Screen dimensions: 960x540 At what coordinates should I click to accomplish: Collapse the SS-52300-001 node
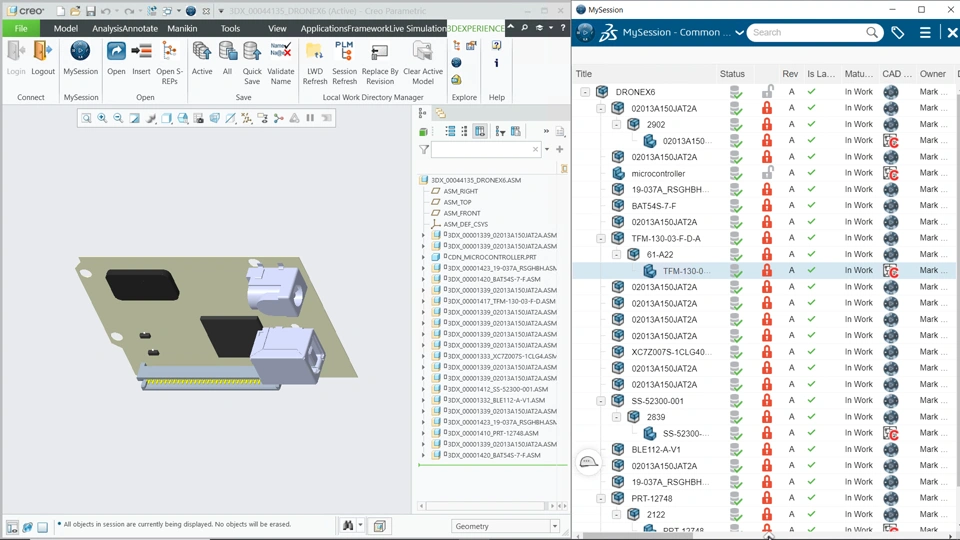(x=601, y=401)
